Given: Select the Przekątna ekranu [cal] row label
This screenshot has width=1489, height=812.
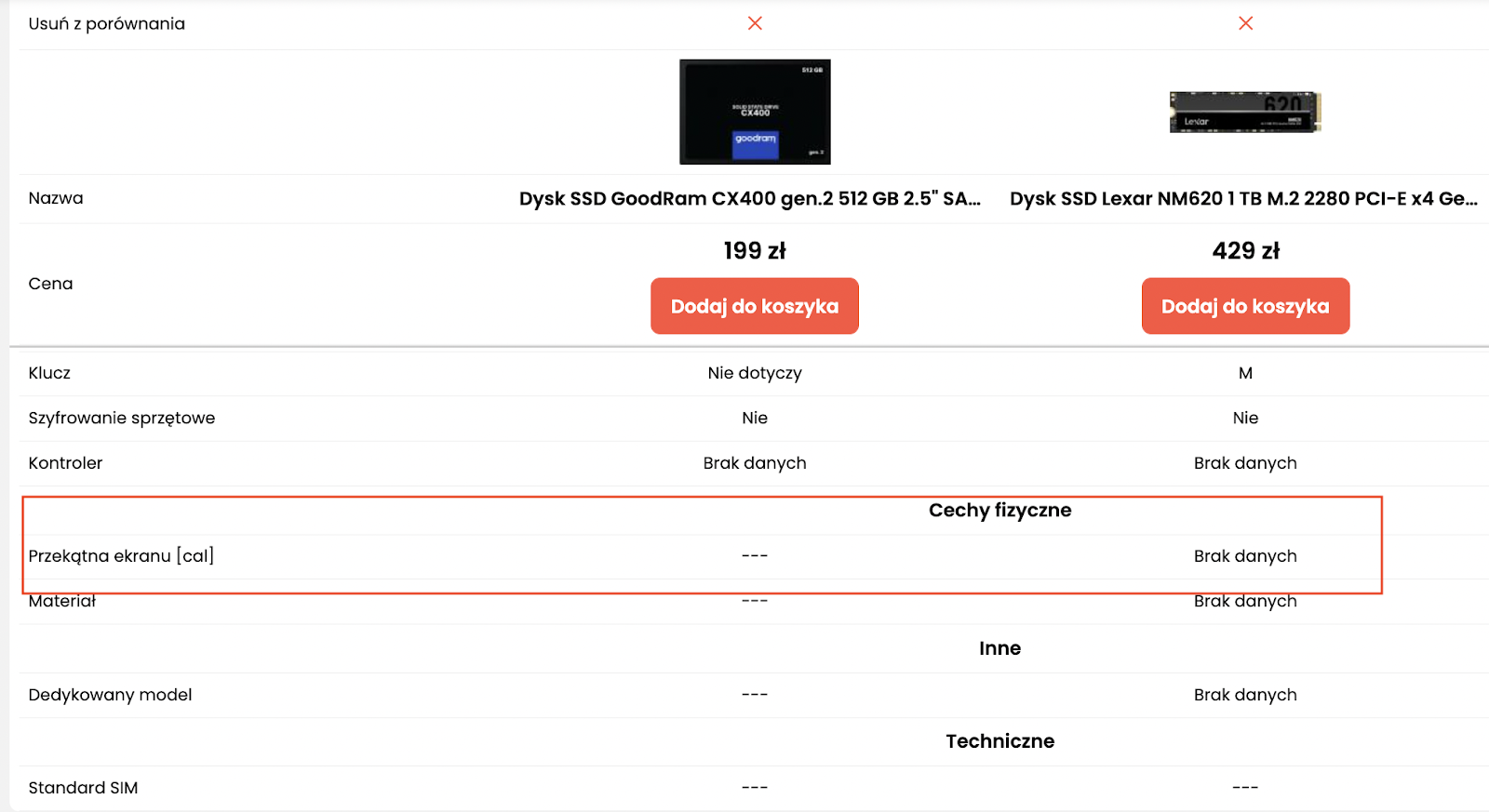Looking at the screenshot, I should pos(121,556).
